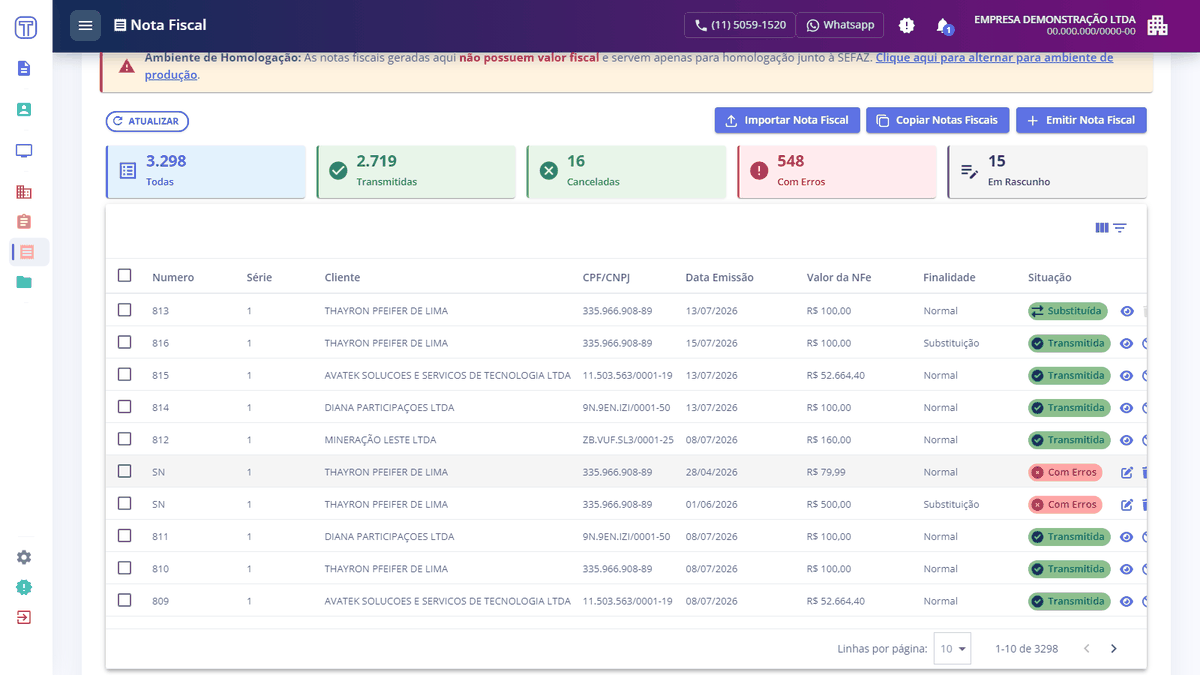Tick the select-all checkbox in table header
This screenshot has width=1200, height=675.
pyautogui.click(x=124, y=276)
